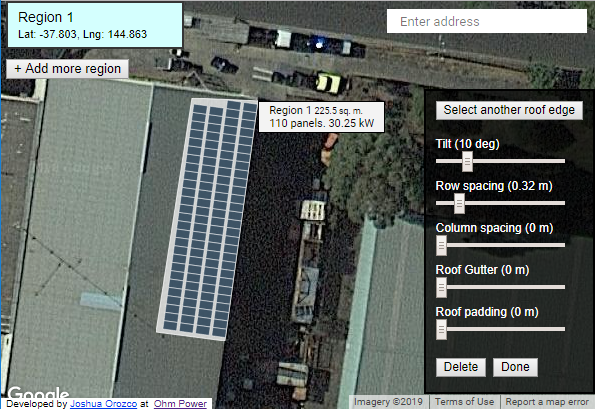Click the Add more region button

click(x=67, y=69)
